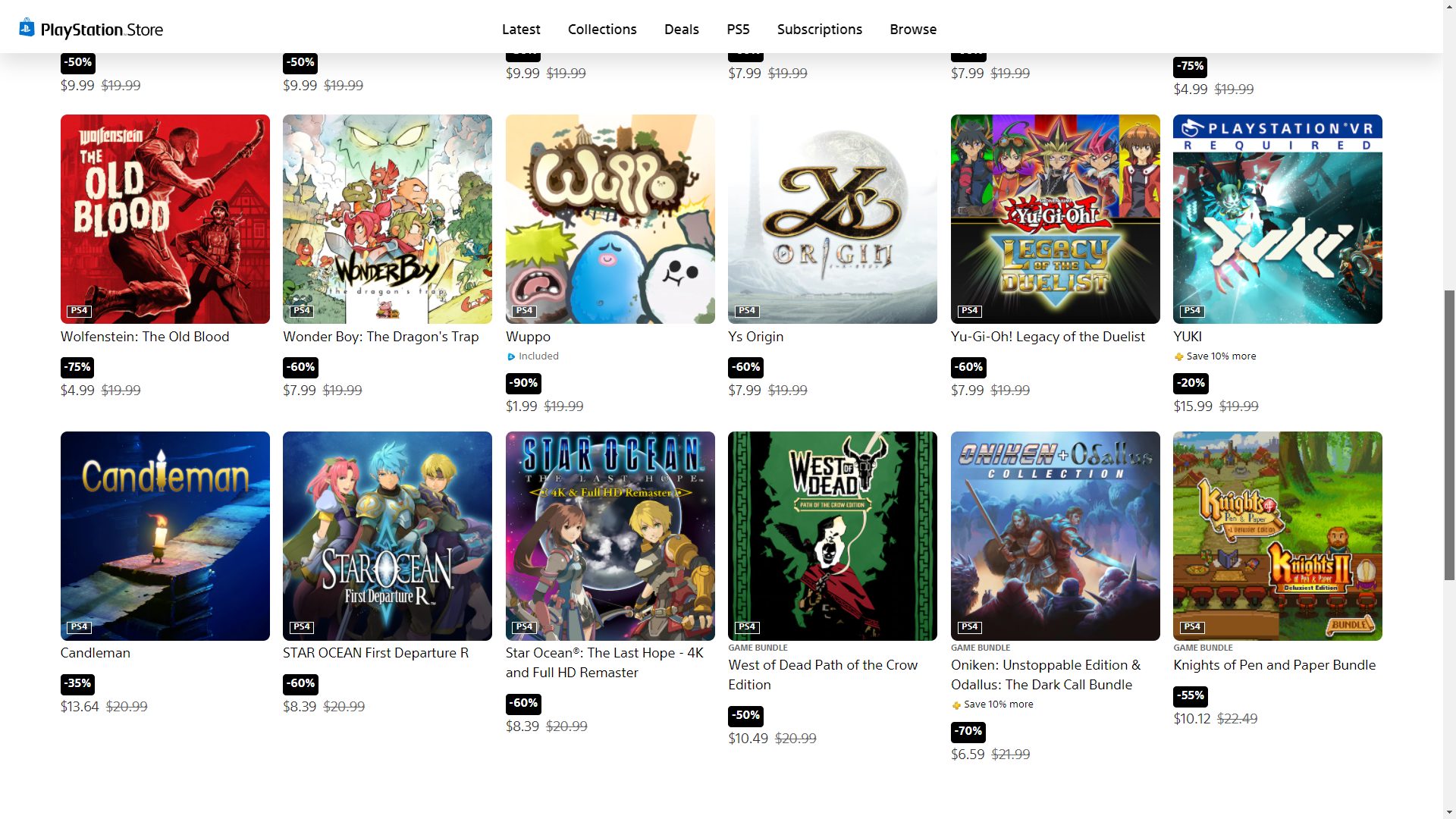Open the Deals navigation tab

[x=681, y=29]
